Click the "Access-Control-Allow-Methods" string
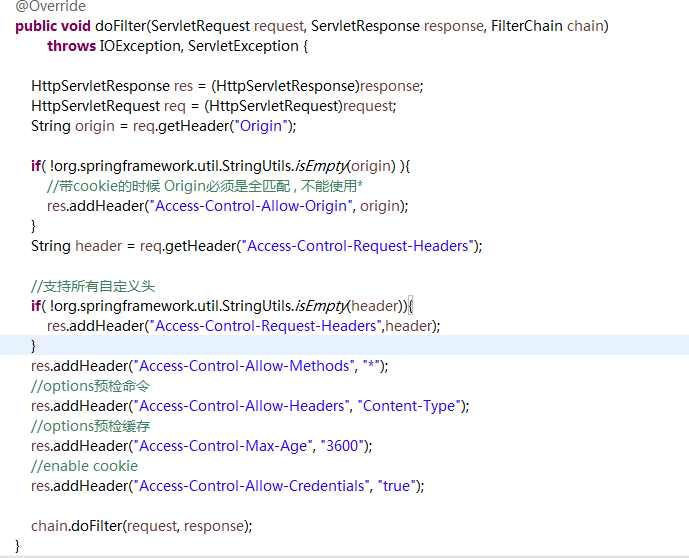The image size is (689, 558). tap(244, 366)
